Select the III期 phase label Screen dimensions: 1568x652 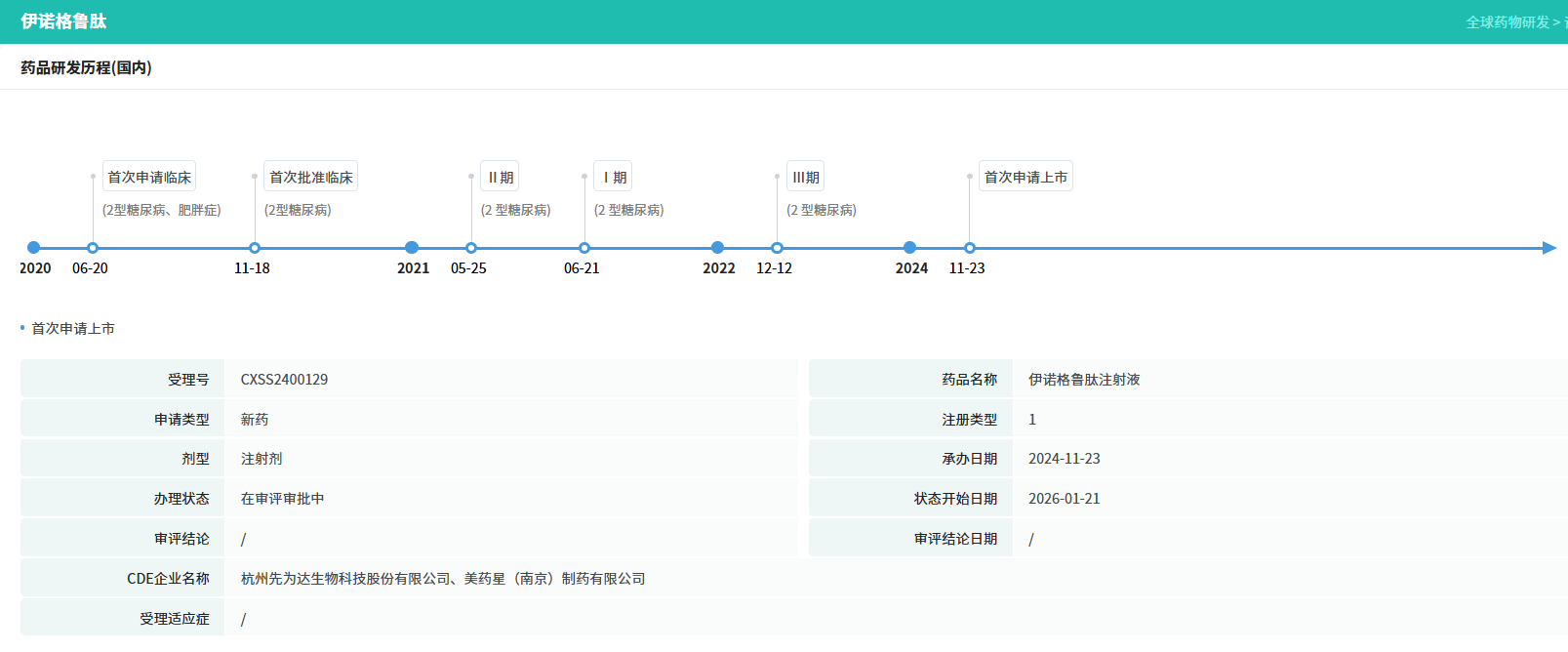tap(806, 177)
